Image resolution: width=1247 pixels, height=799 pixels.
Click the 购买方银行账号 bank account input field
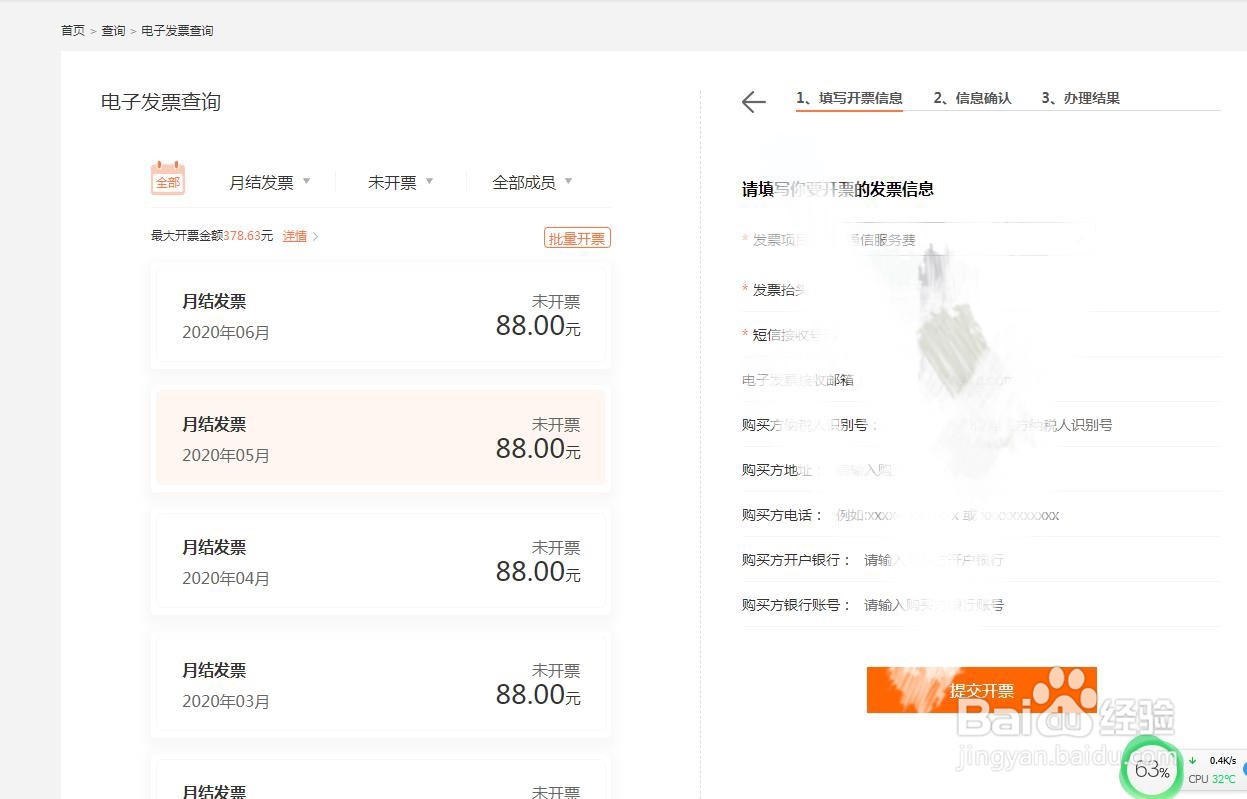(950, 604)
